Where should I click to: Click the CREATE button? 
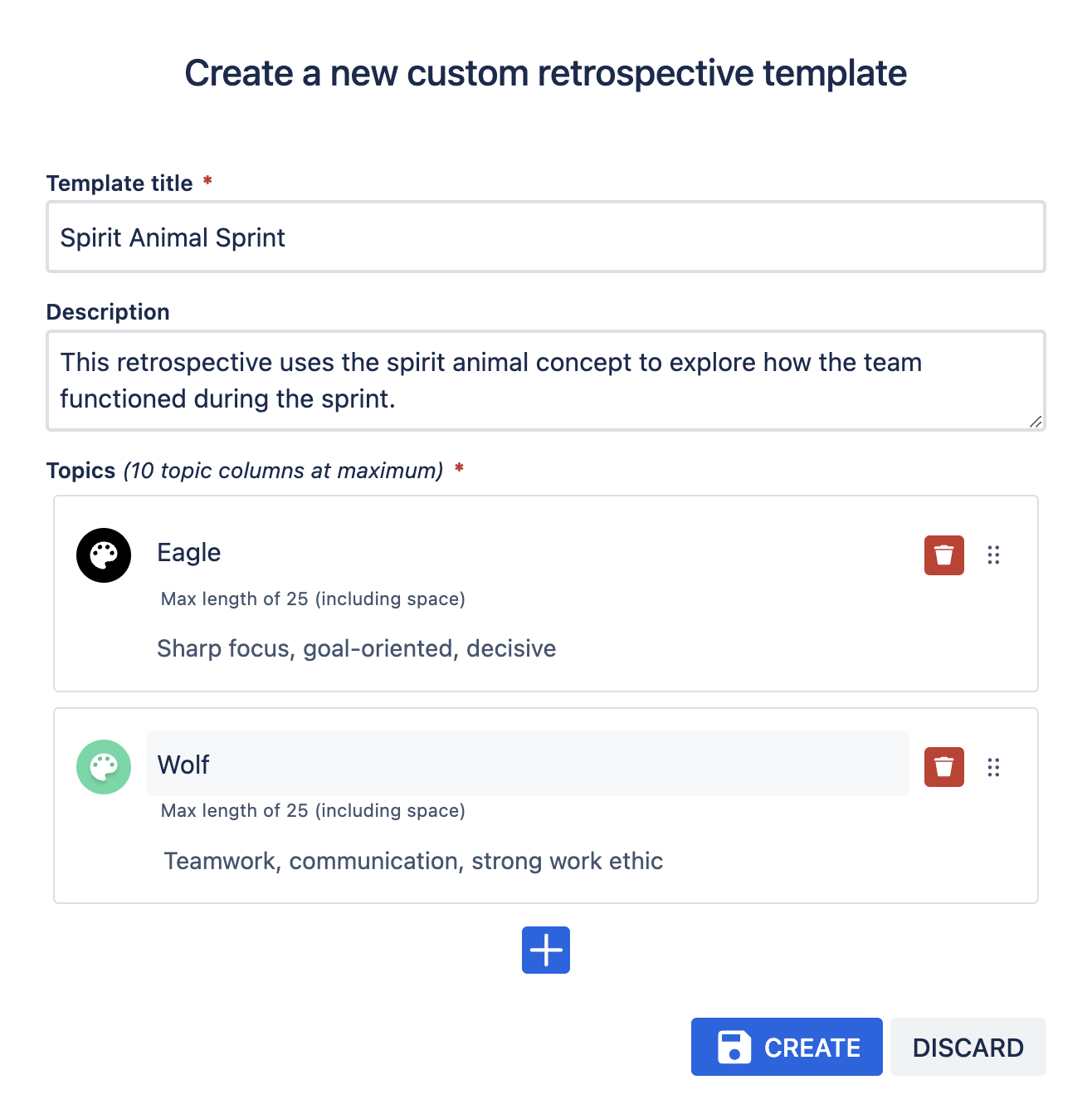(x=787, y=1047)
